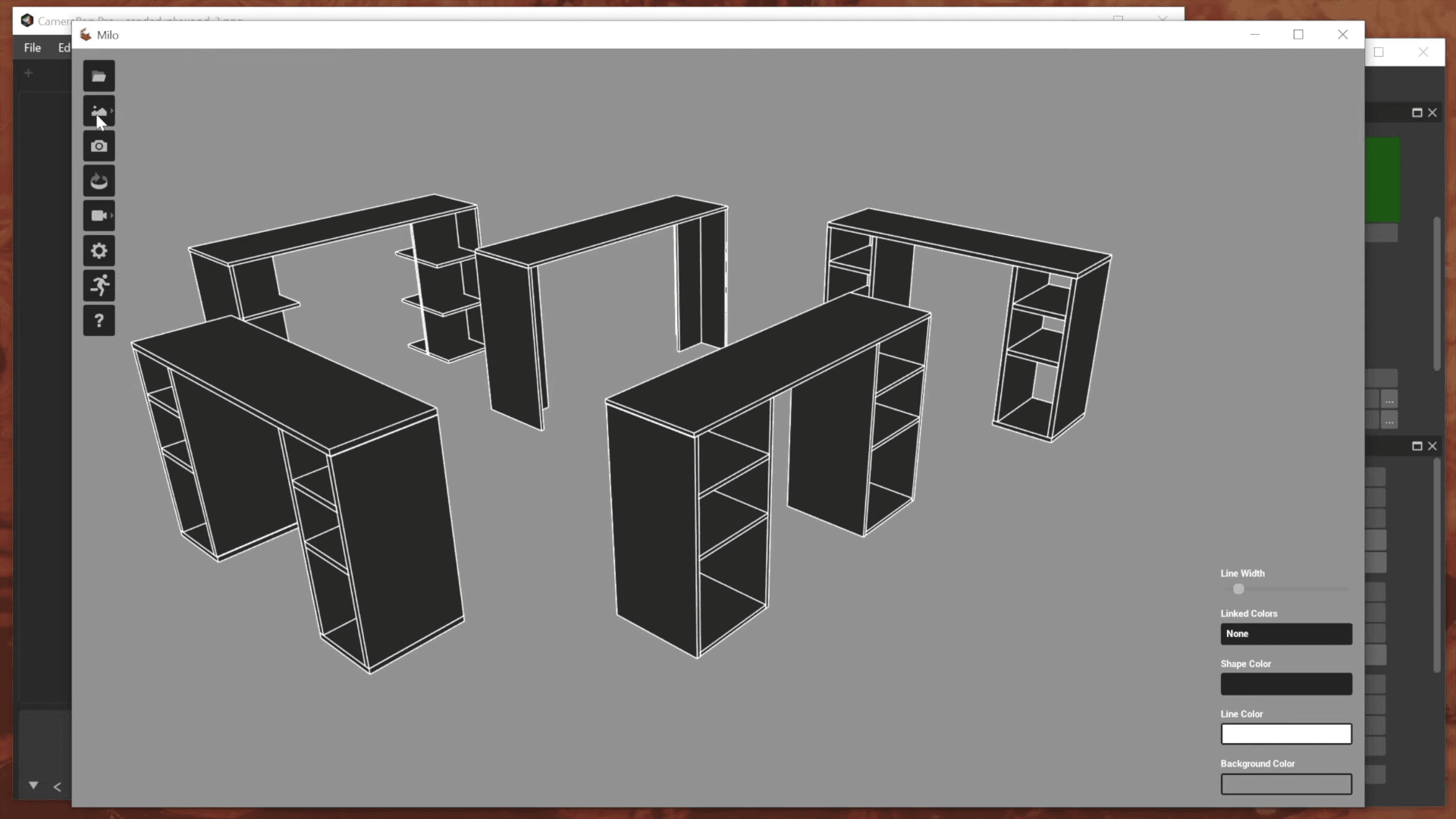This screenshot has height=819, width=1456.
Task: Open the File menu in CameraBag
Action: [32, 47]
